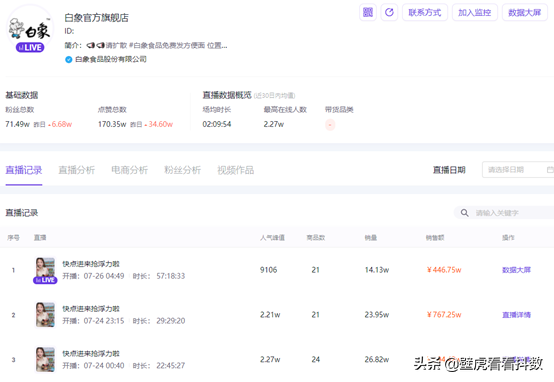This screenshot has width=554, height=382.
Task: Click the likes total 170.35w
Action: (112, 124)
